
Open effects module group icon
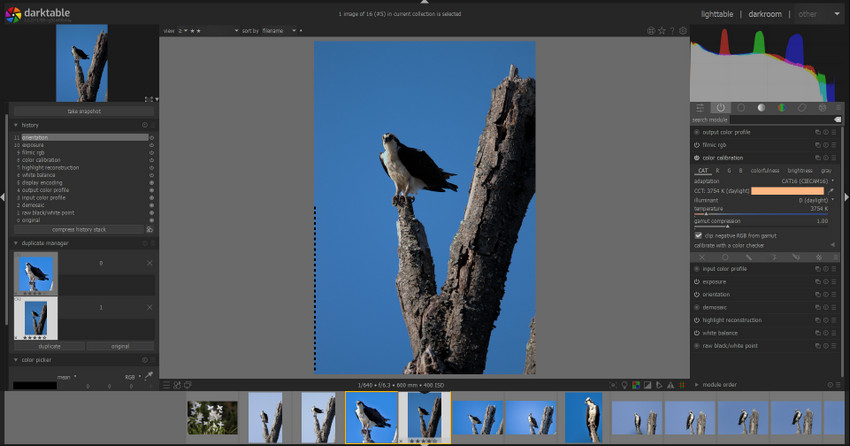(822, 108)
